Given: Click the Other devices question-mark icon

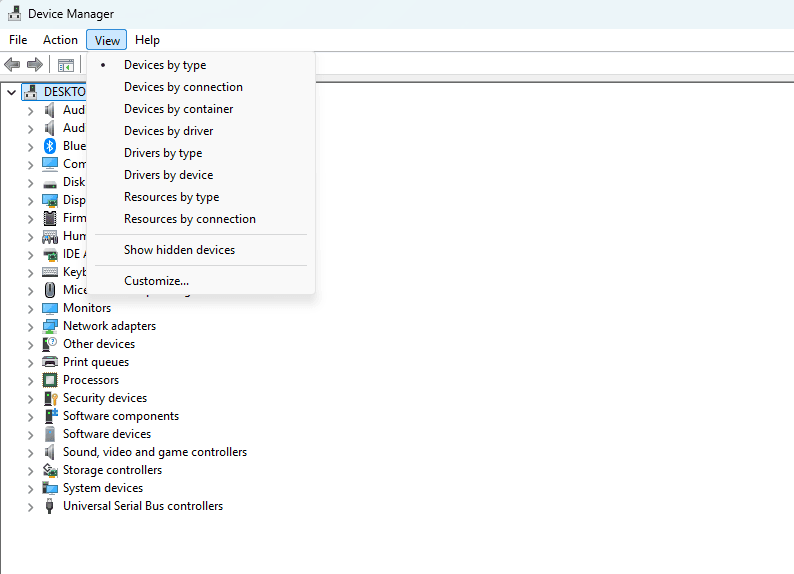Looking at the screenshot, I should pos(50,344).
